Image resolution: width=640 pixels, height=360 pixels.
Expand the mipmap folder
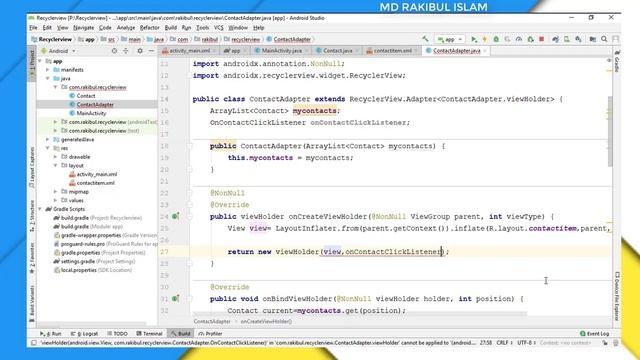(56, 191)
